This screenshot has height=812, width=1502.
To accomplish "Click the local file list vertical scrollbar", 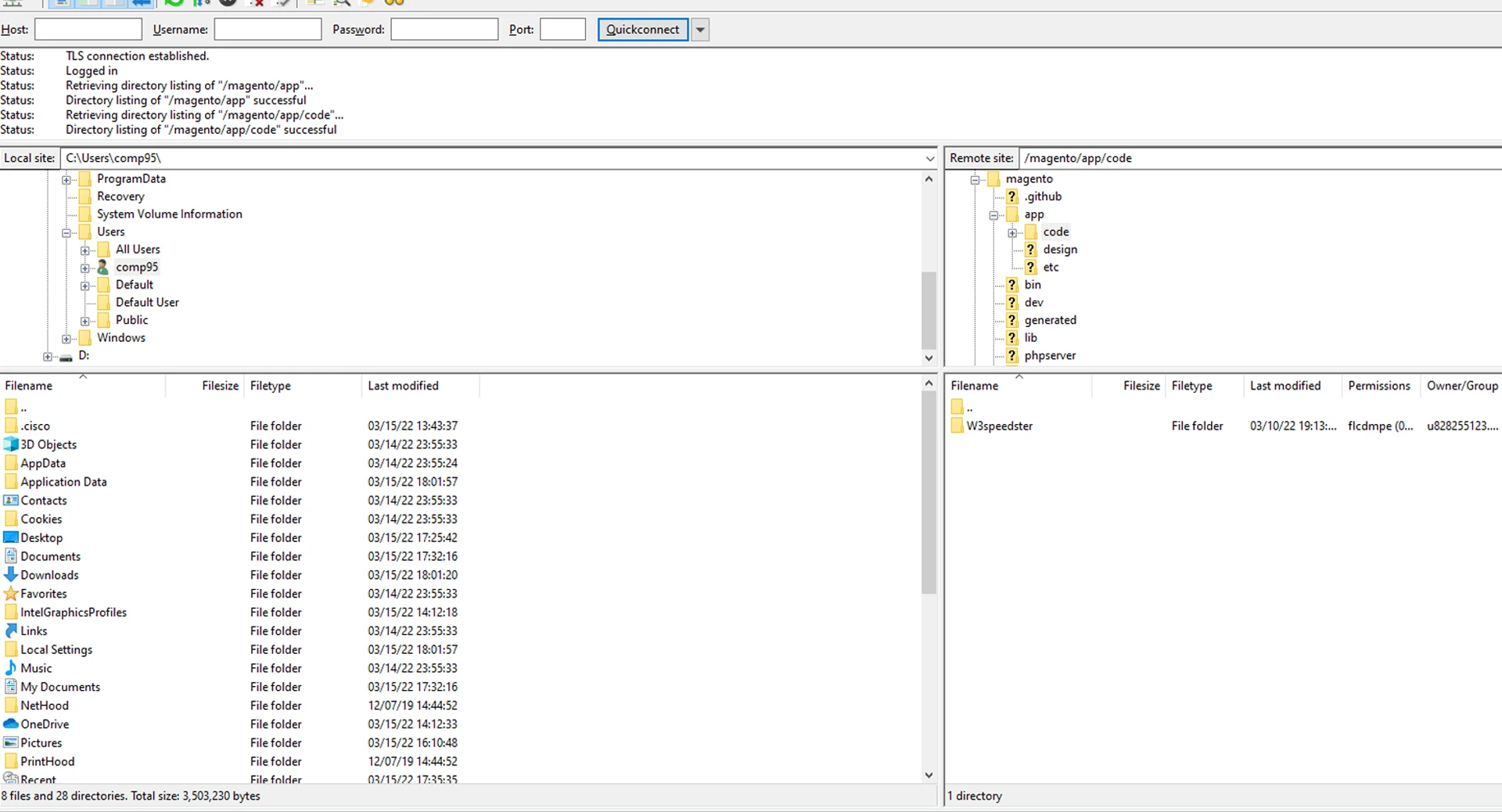I will click(929, 493).
